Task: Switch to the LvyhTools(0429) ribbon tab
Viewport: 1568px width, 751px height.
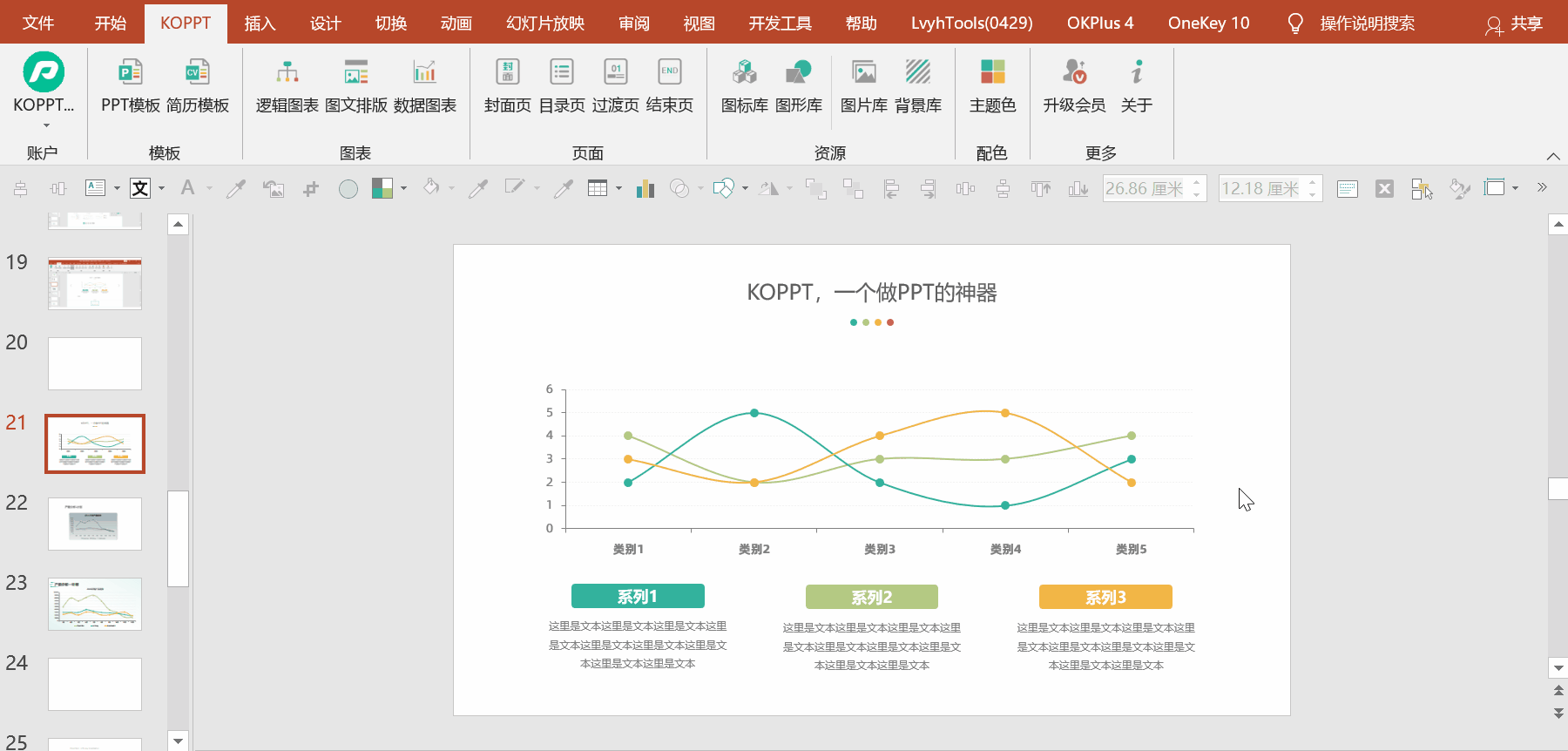Action: 972,23
